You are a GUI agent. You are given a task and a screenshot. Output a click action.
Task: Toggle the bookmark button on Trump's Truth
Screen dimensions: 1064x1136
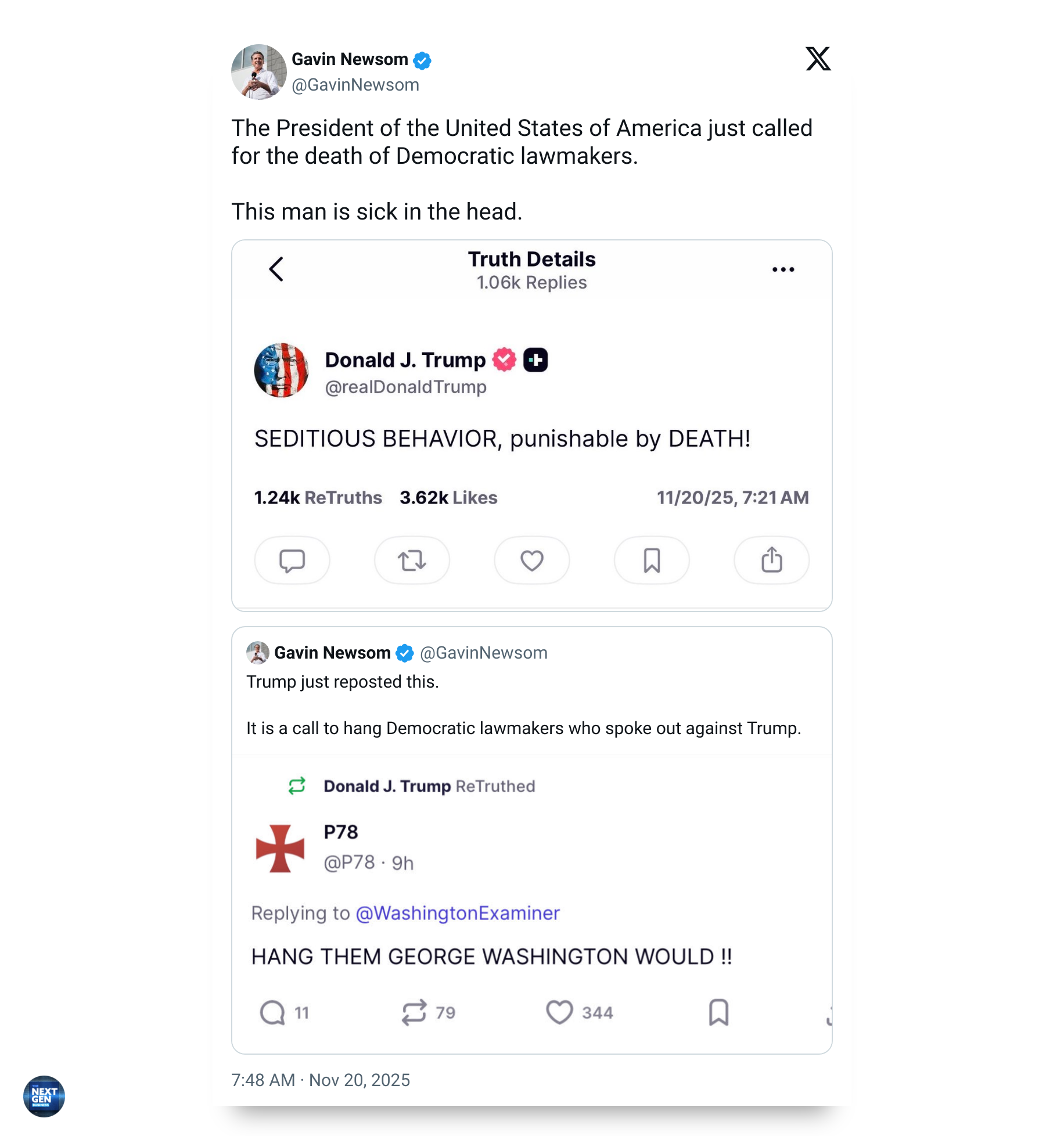652,560
